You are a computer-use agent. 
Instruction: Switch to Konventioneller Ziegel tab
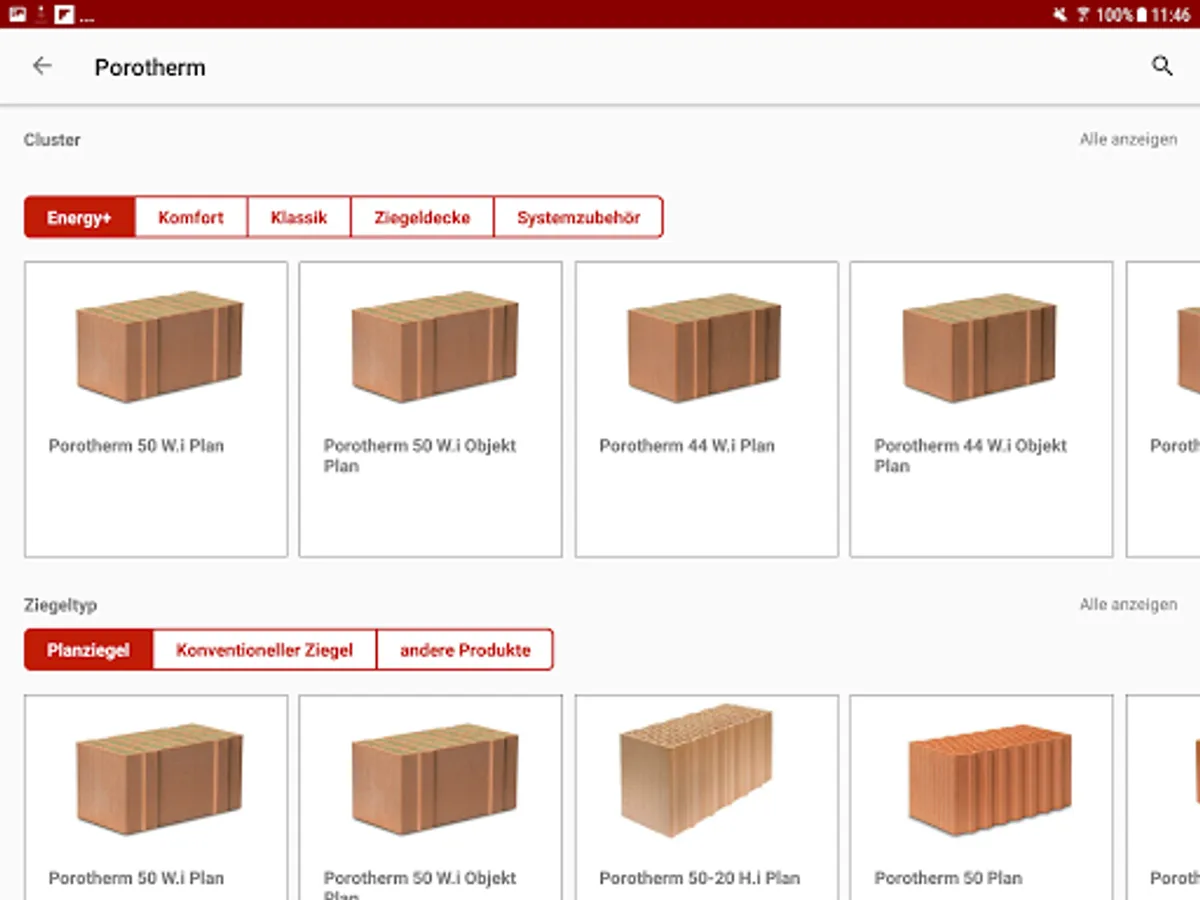click(x=265, y=650)
